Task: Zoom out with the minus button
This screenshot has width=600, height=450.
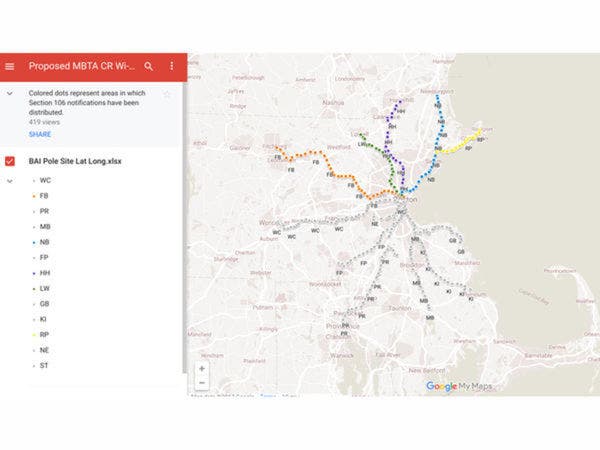Action: [202, 383]
